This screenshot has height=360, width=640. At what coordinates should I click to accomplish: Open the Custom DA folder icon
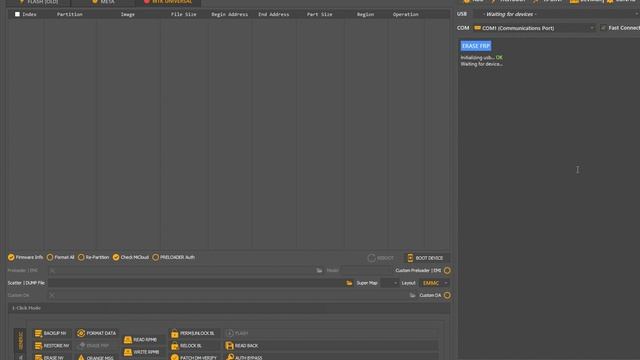[413, 295]
